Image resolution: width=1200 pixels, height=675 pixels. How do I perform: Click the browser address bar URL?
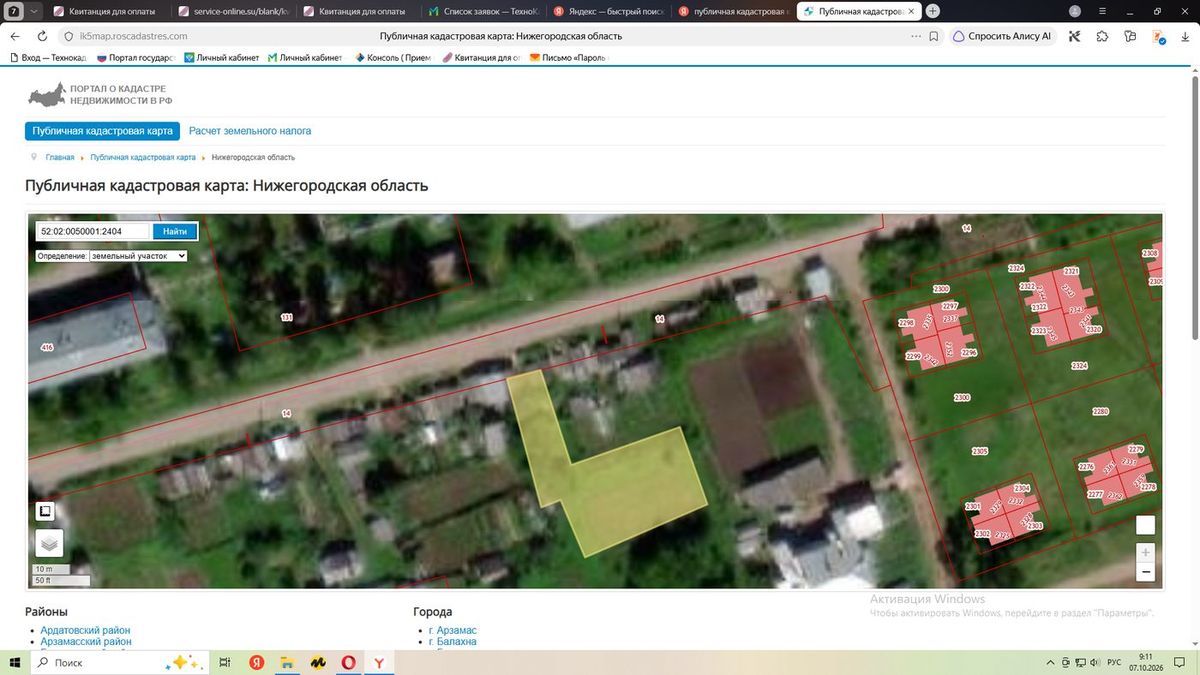pyautogui.click(x=133, y=36)
